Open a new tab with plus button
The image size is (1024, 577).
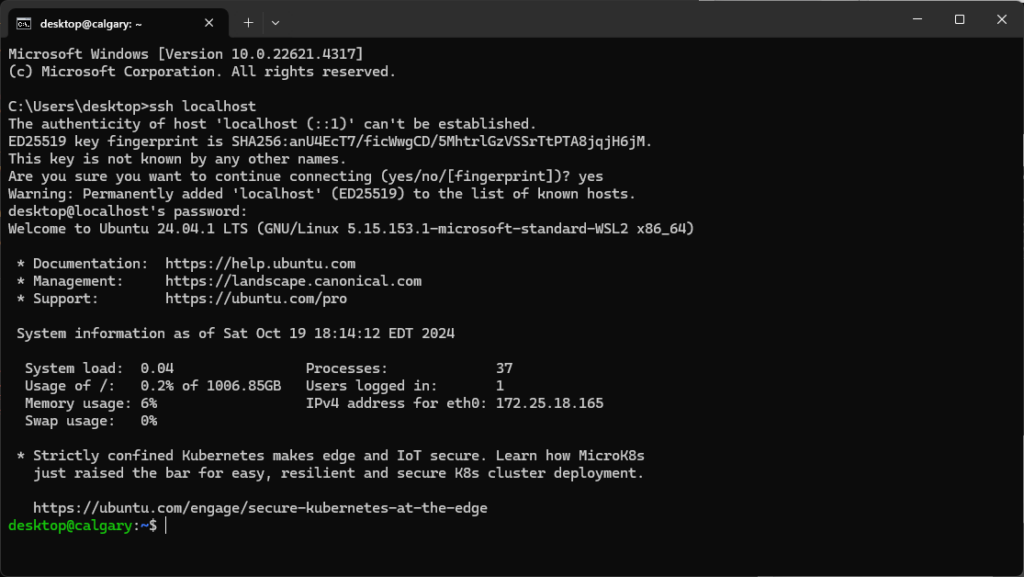[x=248, y=23]
